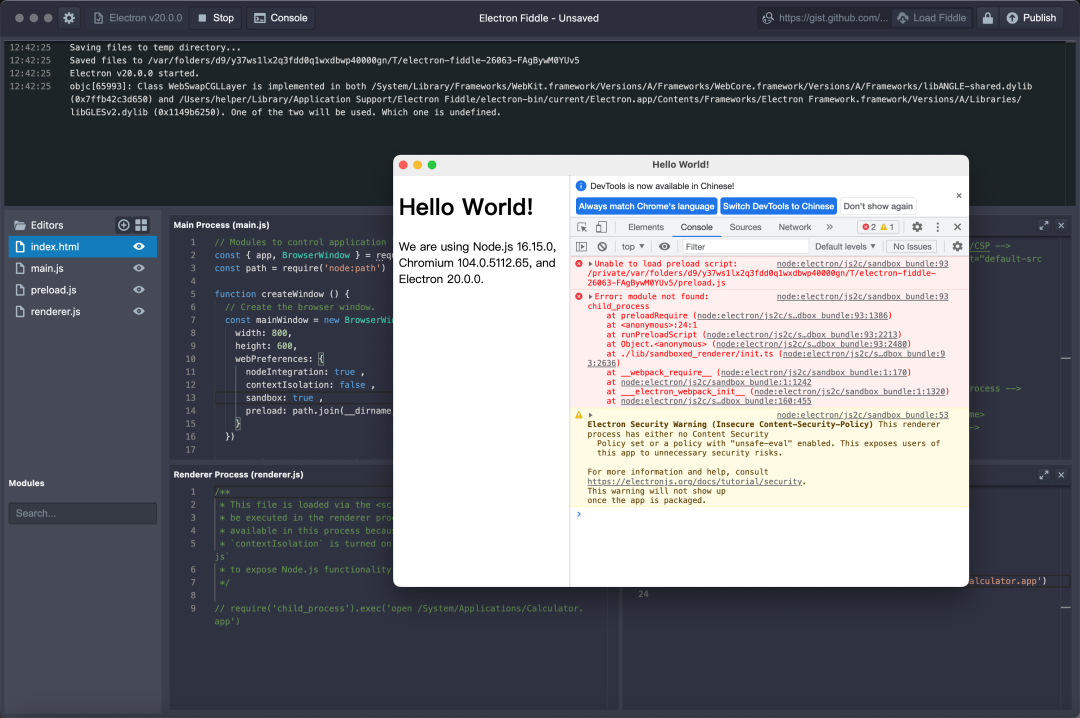The width and height of the screenshot is (1080, 718).
Task: Open the top context dropdown
Action: pos(633,247)
